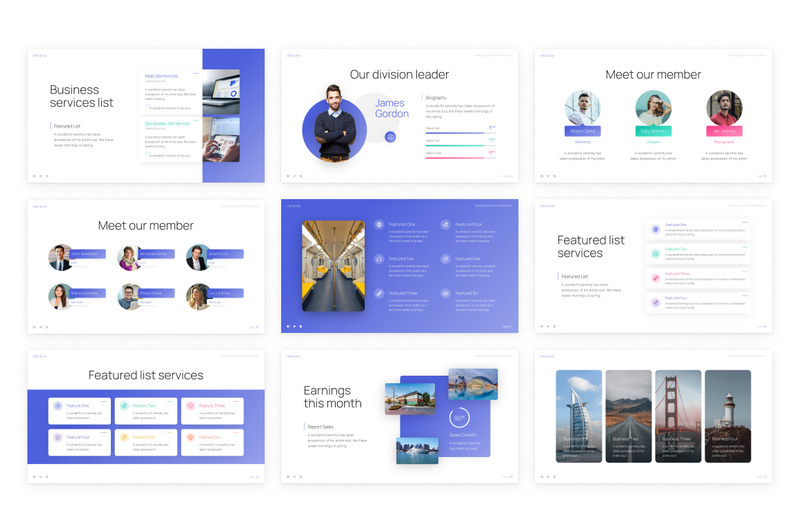
Task: Click the 90% circular growth indicator
Action: (459, 418)
